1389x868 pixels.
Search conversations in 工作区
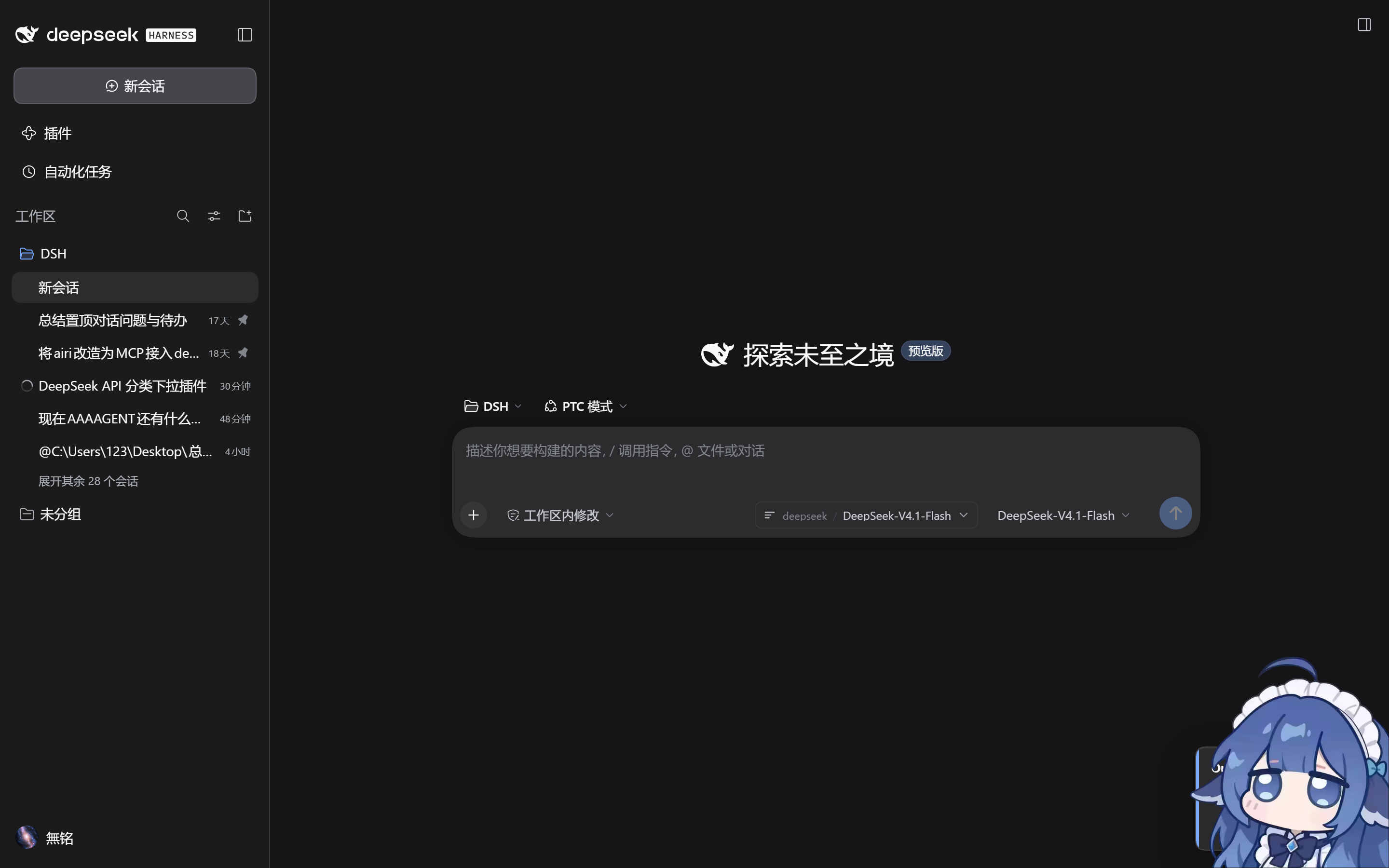(183, 217)
